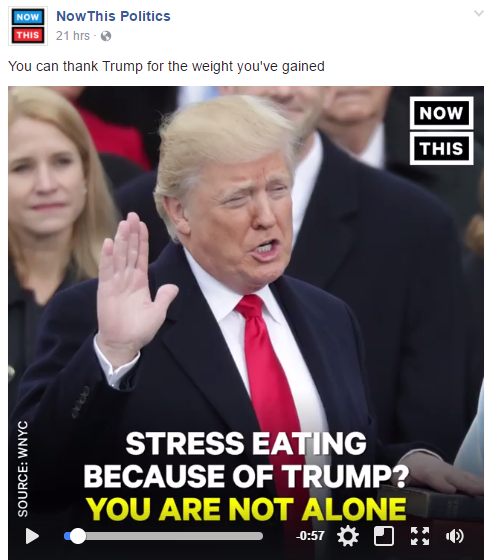Click the post text about weight gained
Image resolution: width=485 pixels, height=560 pixels.
[166, 66]
